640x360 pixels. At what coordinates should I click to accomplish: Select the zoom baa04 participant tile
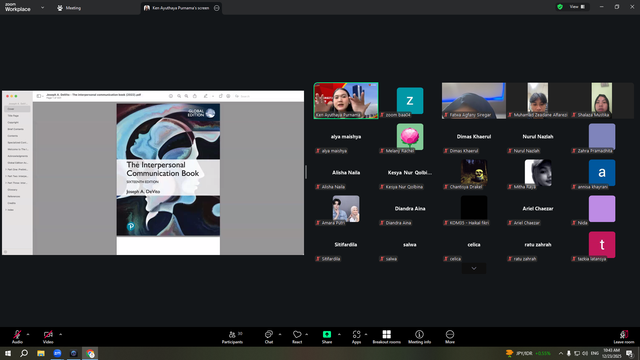click(x=410, y=100)
